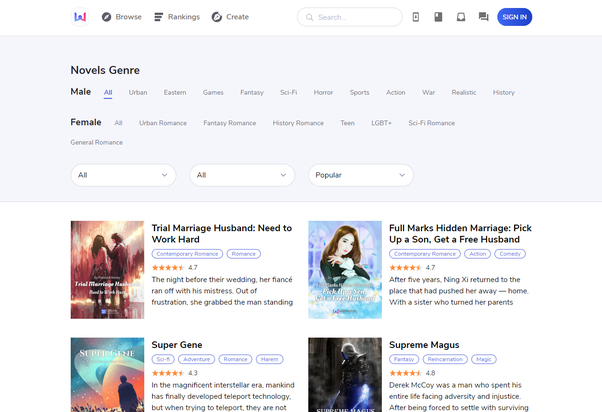Open Trial Marriage Husband title link
602x412 pixels.
point(222,233)
